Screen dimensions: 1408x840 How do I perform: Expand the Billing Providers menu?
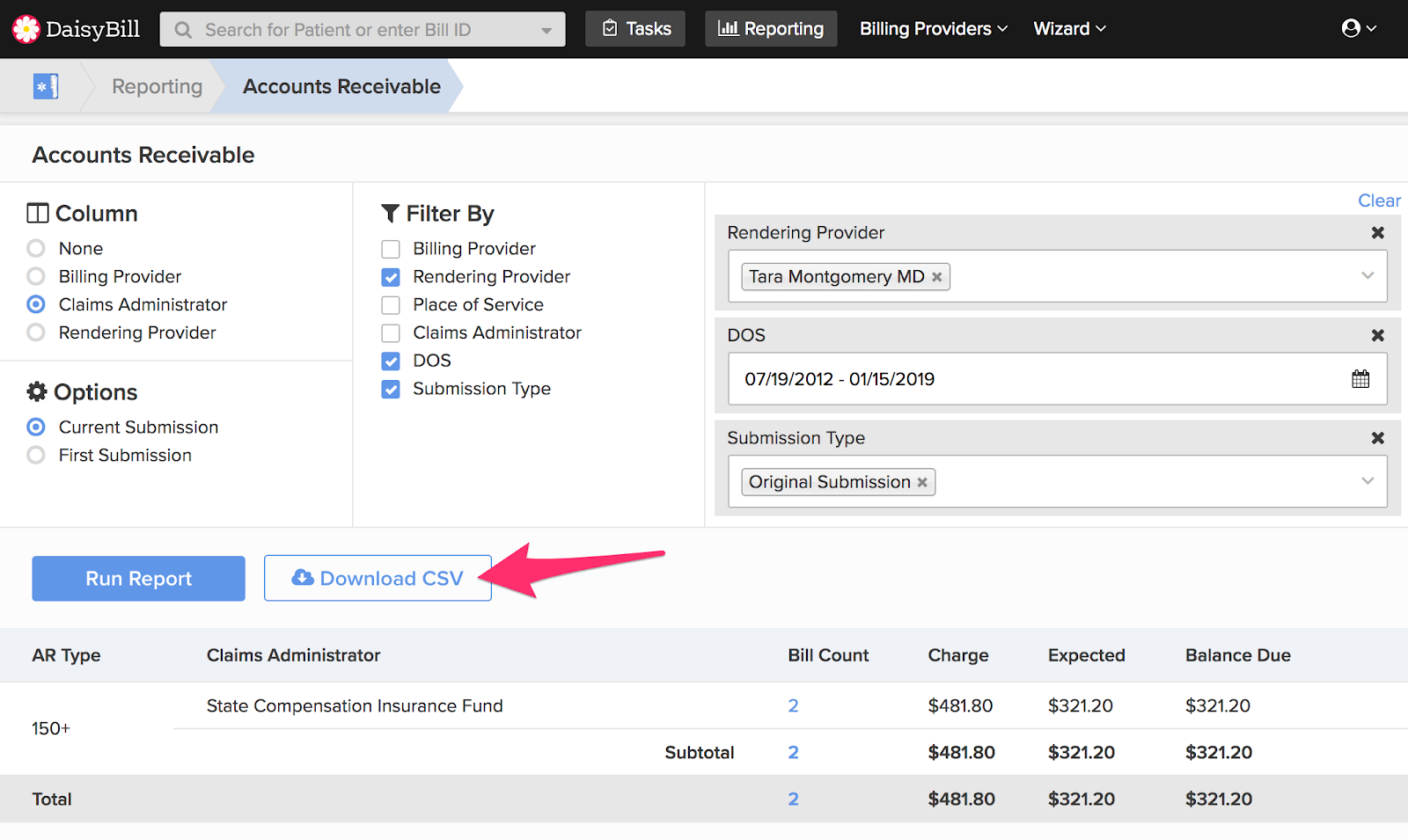(934, 29)
